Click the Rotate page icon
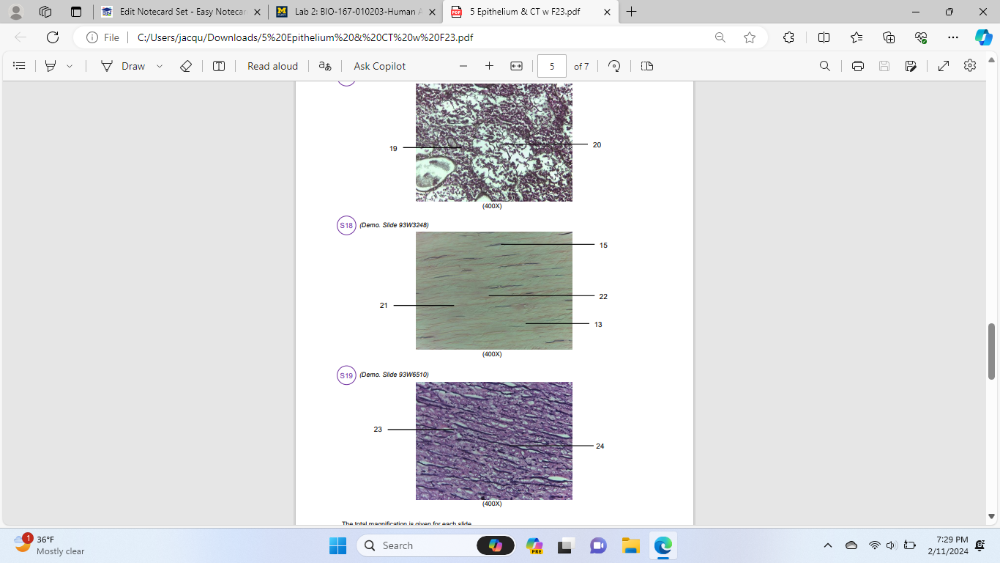 coord(614,66)
